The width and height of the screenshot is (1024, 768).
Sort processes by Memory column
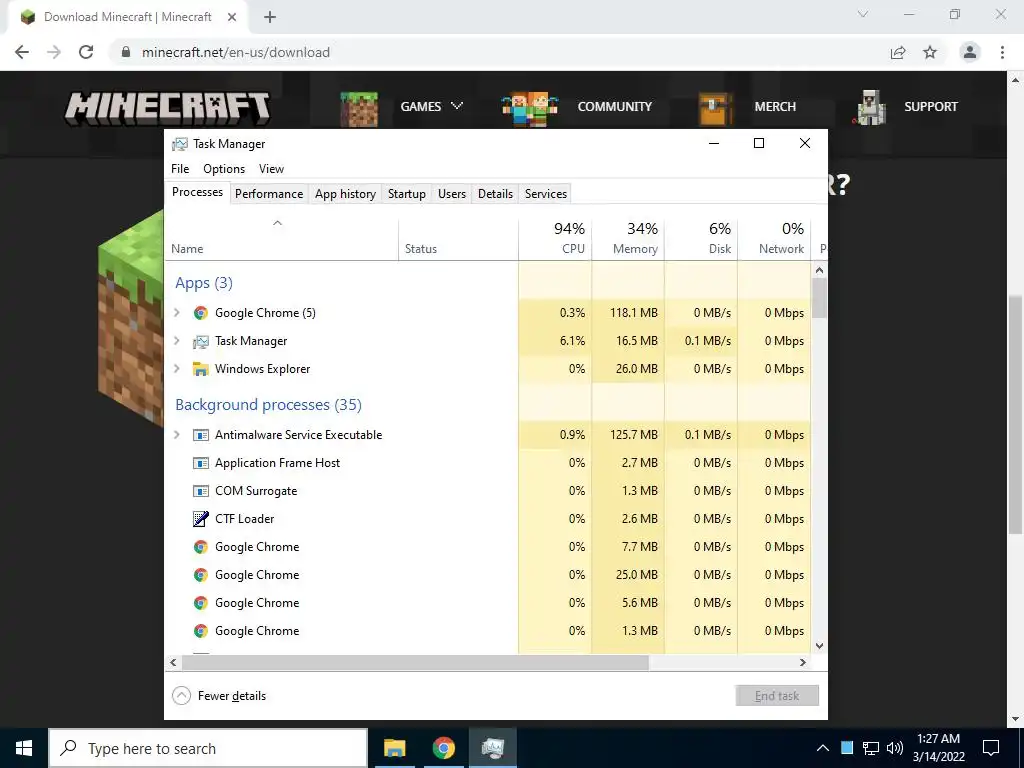coord(628,239)
